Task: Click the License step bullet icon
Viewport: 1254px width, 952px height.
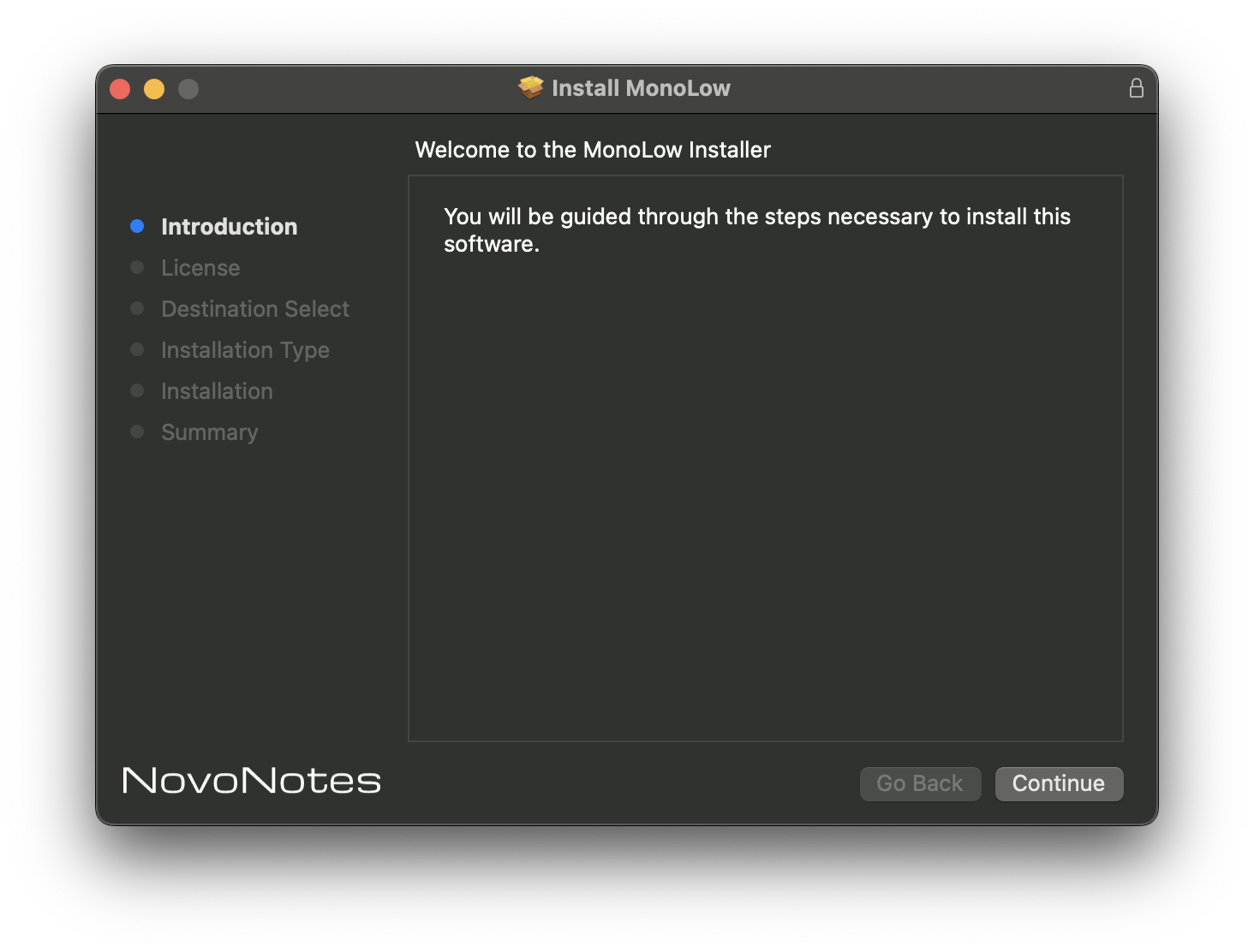Action: pos(137,267)
